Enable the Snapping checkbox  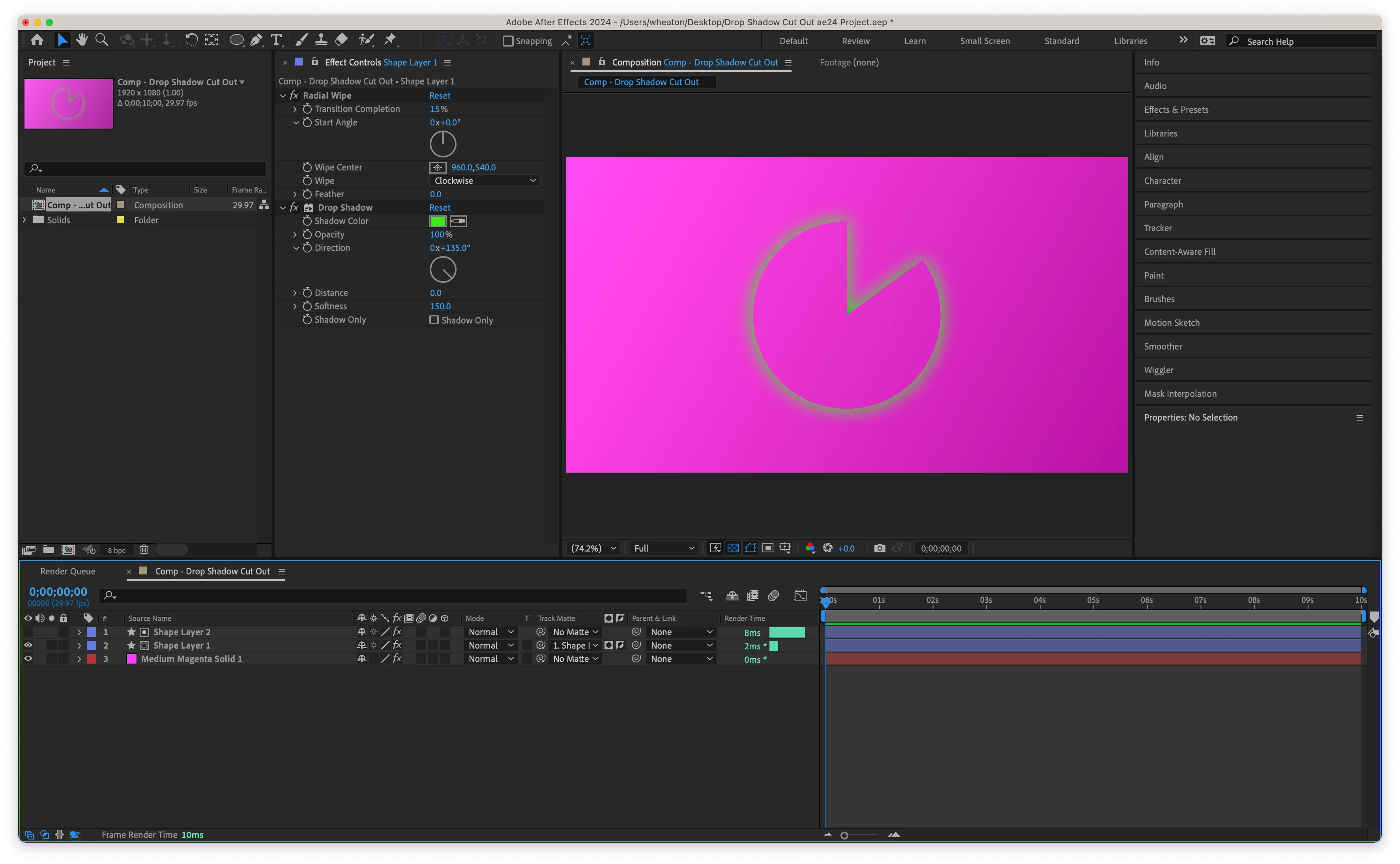tap(508, 41)
